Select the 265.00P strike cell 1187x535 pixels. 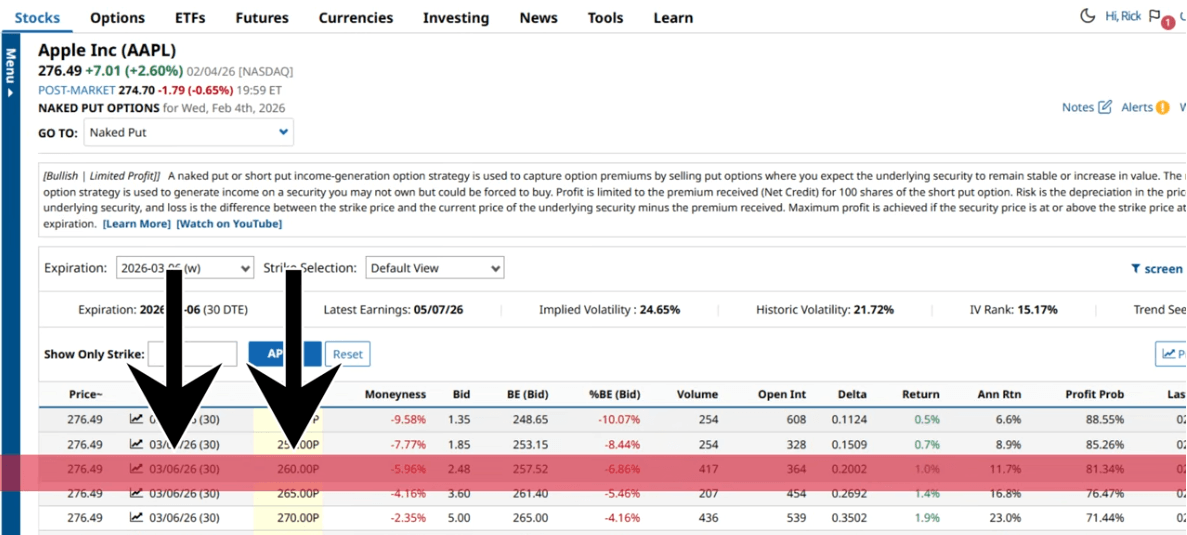point(296,493)
